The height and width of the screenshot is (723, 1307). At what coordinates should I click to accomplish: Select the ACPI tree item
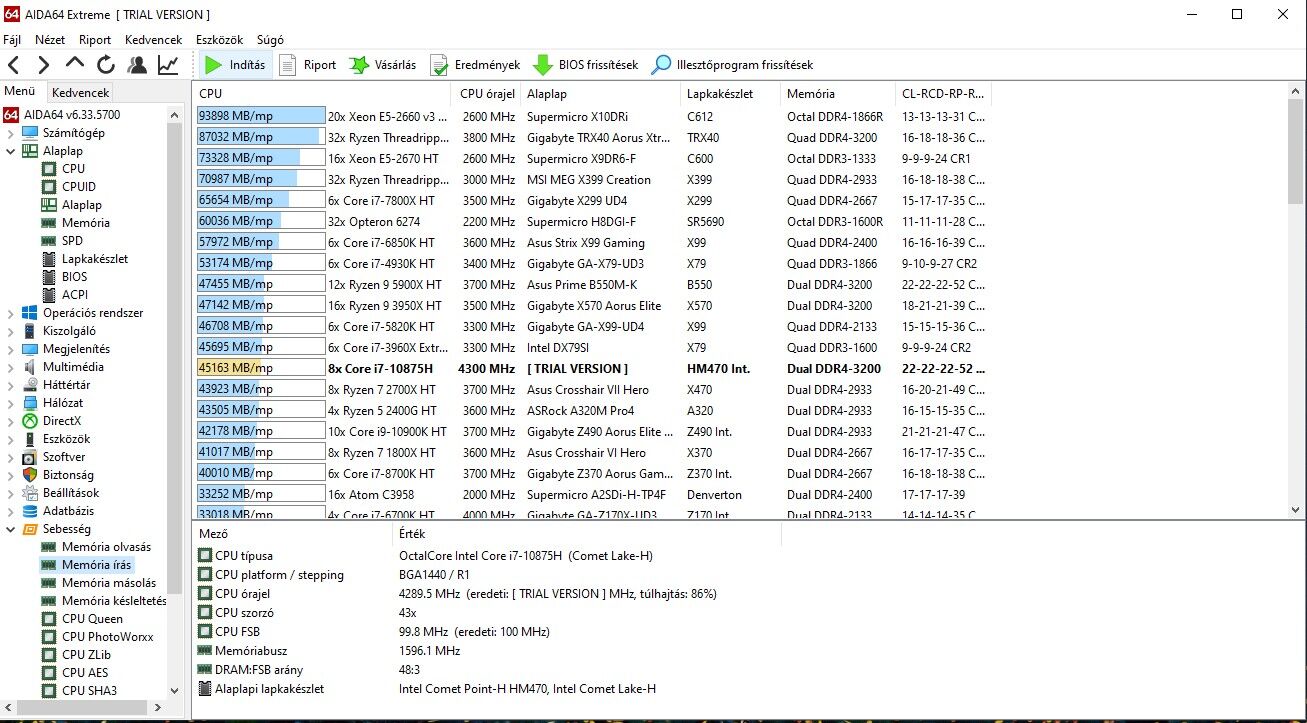coord(74,295)
